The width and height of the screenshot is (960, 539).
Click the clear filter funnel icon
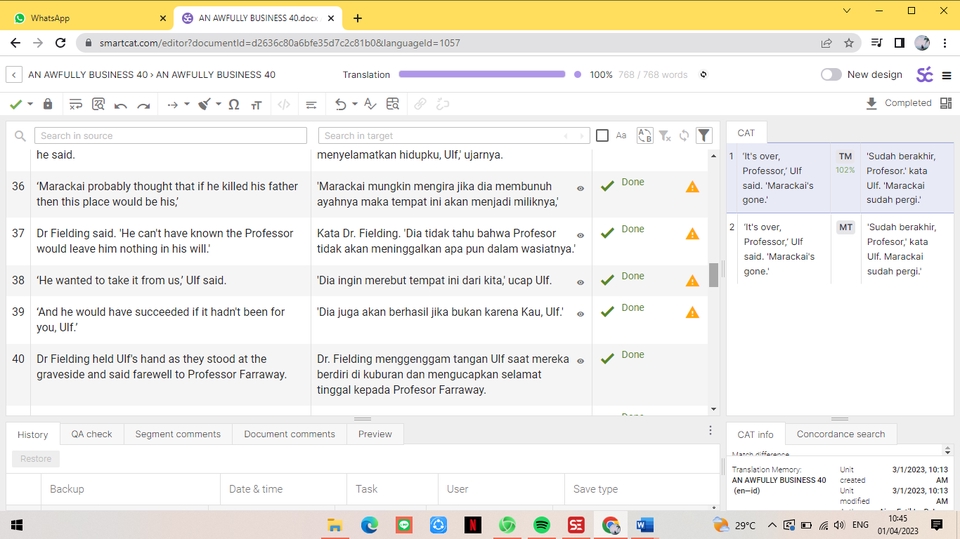[x=665, y=136]
